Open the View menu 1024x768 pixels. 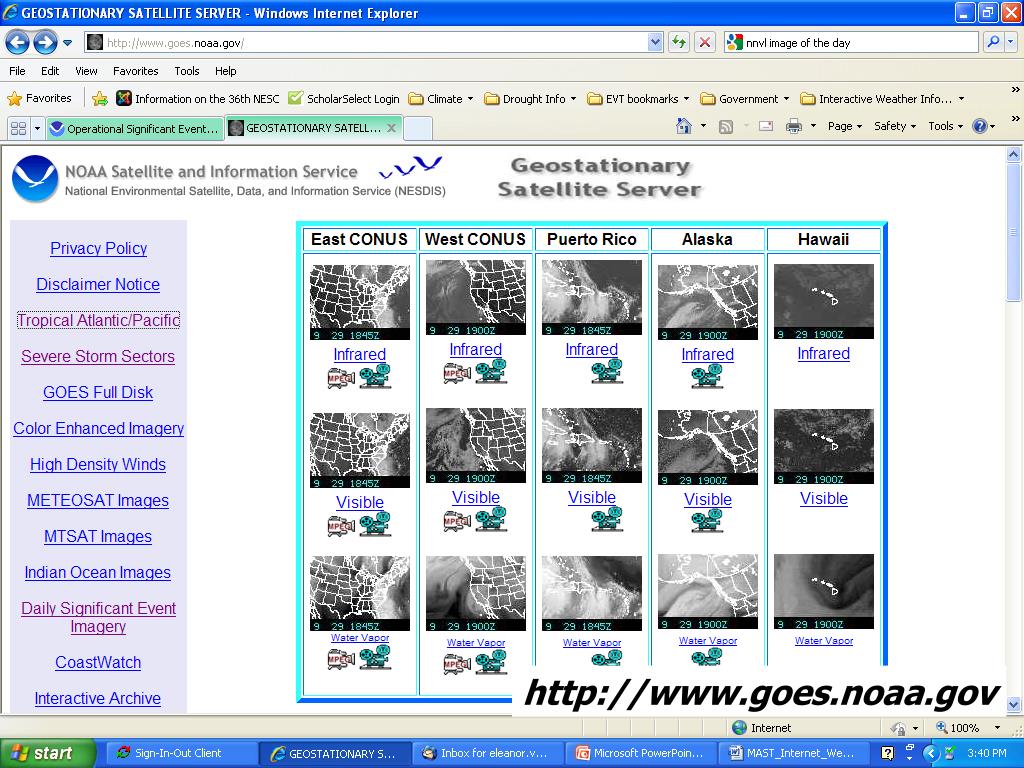86,71
